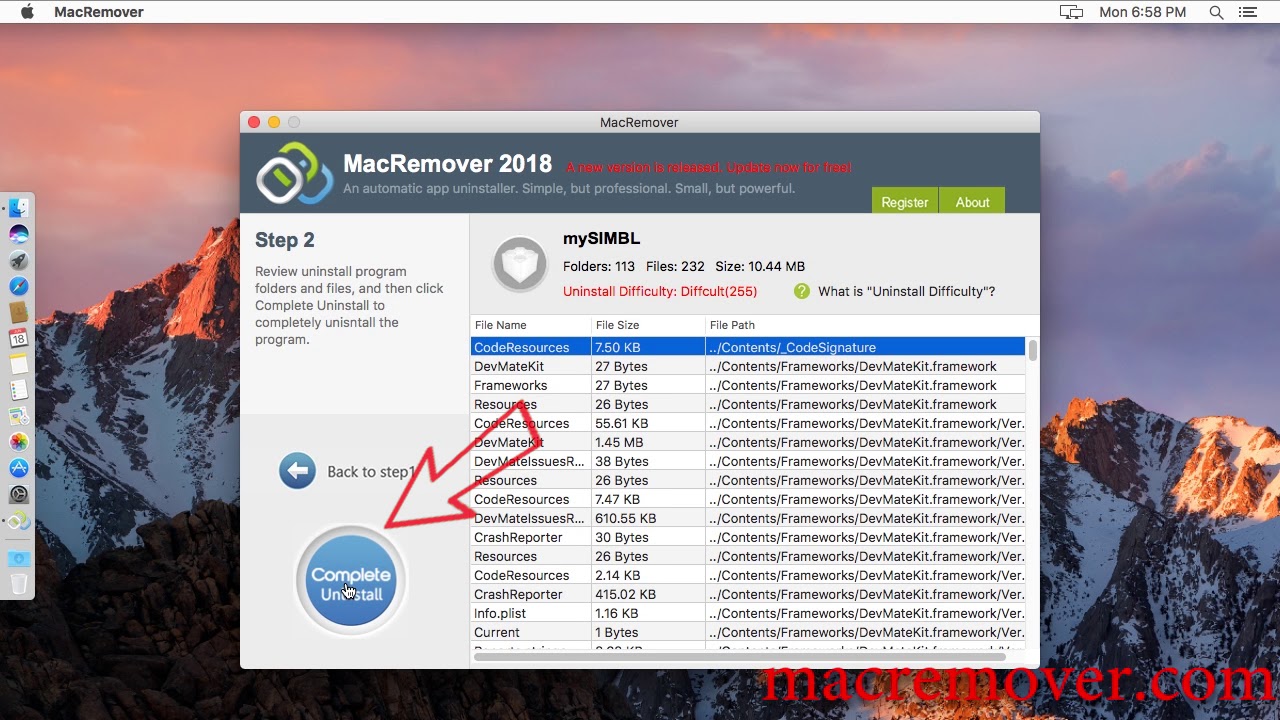Select the DevMateKit 1.45 MB row
This screenshot has width=1280, height=720.
click(748, 442)
